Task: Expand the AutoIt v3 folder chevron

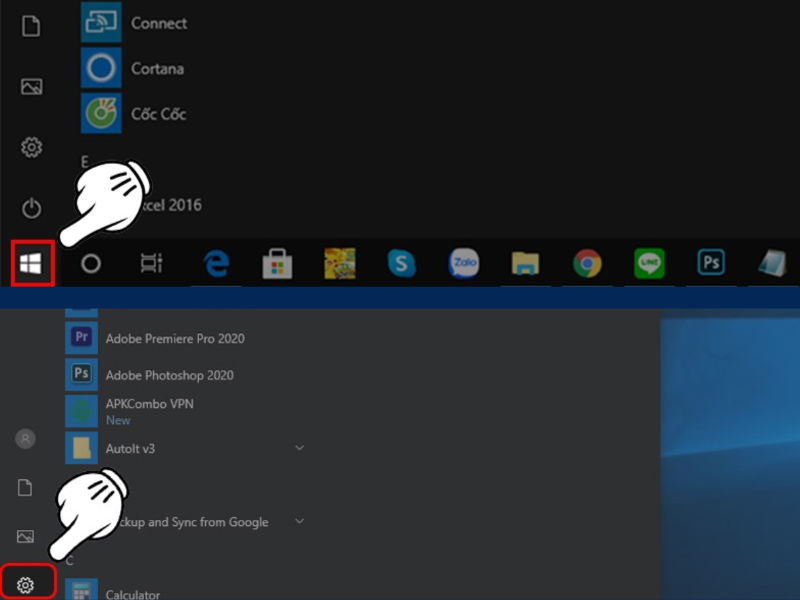Action: coord(299,448)
